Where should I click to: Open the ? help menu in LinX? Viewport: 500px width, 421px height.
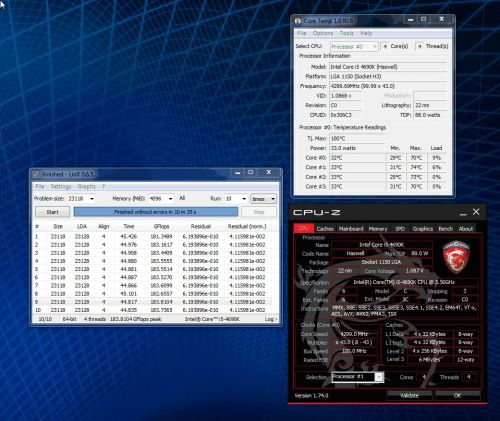[x=103, y=186]
